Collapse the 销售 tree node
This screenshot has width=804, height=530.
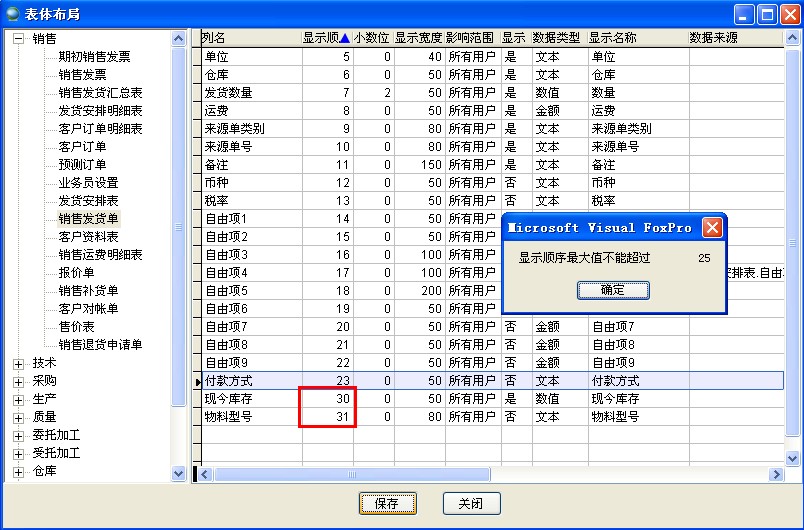18,39
